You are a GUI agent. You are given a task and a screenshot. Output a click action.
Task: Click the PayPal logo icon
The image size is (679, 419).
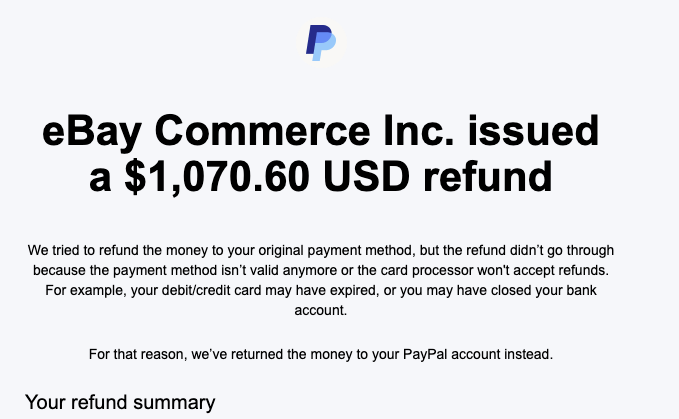click(321, 42)
